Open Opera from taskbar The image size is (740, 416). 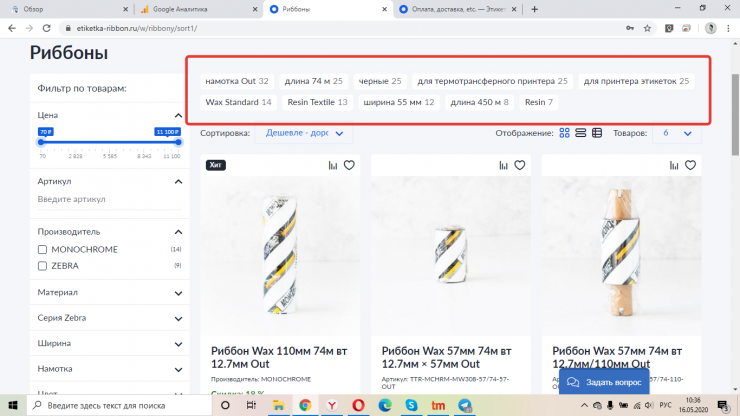pos(358,405)
